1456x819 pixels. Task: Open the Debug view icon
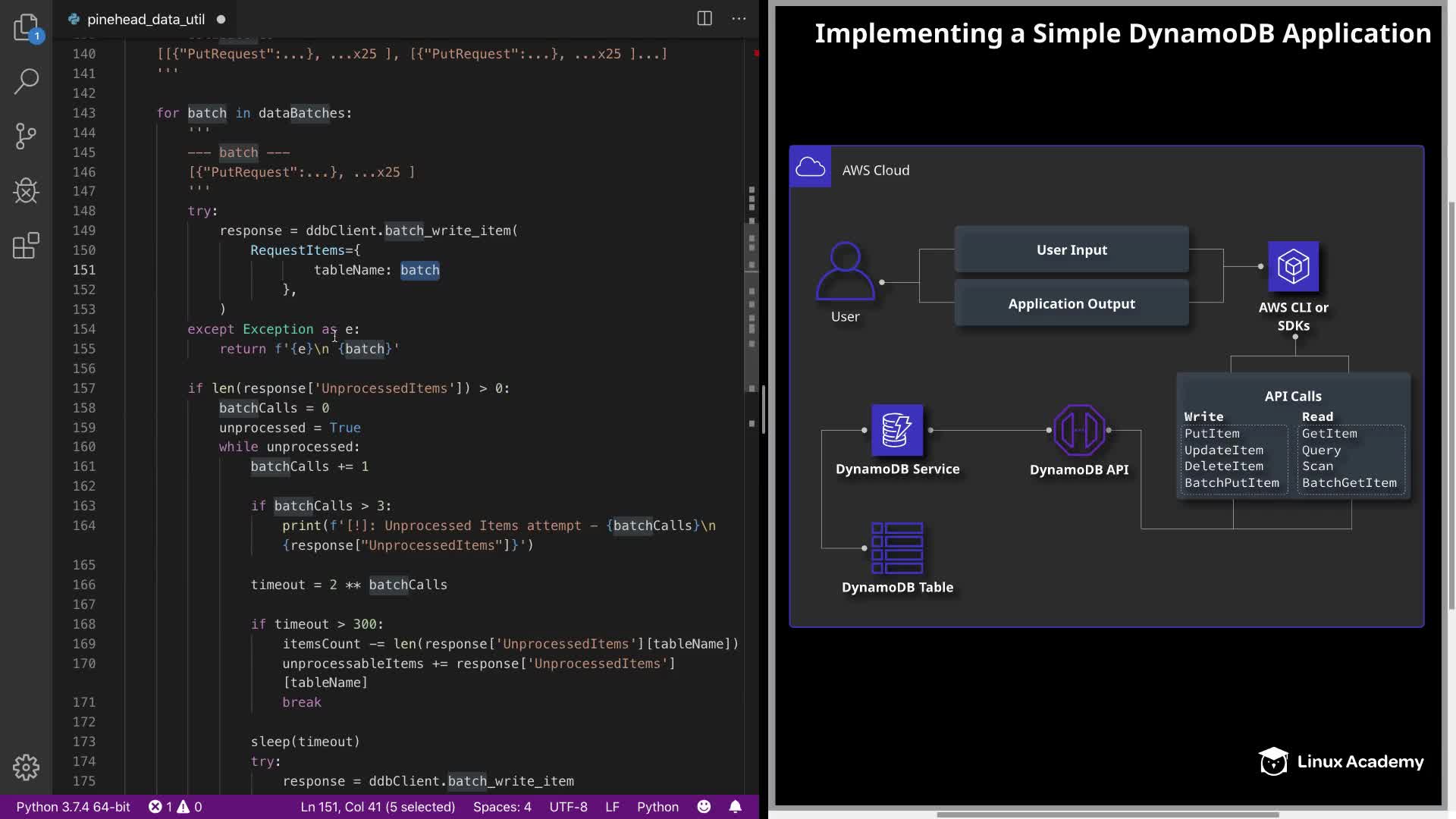point(26,190)
